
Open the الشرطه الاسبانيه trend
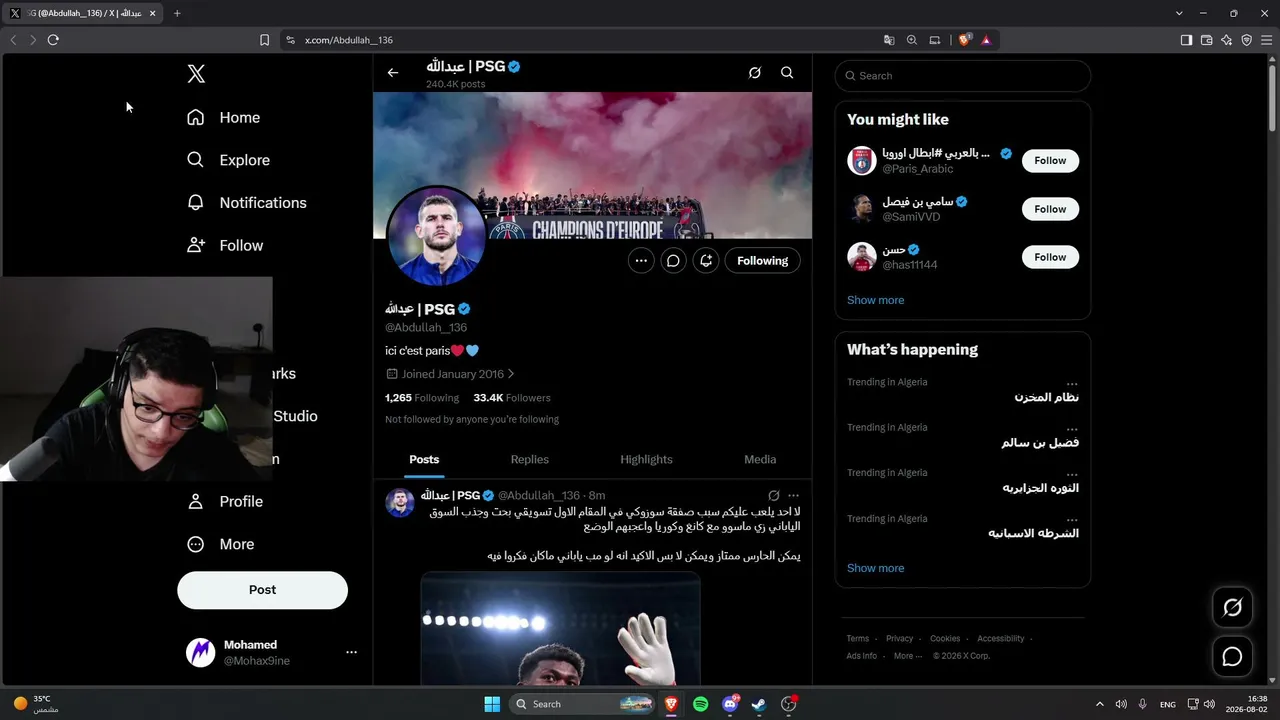point(1034,533)
